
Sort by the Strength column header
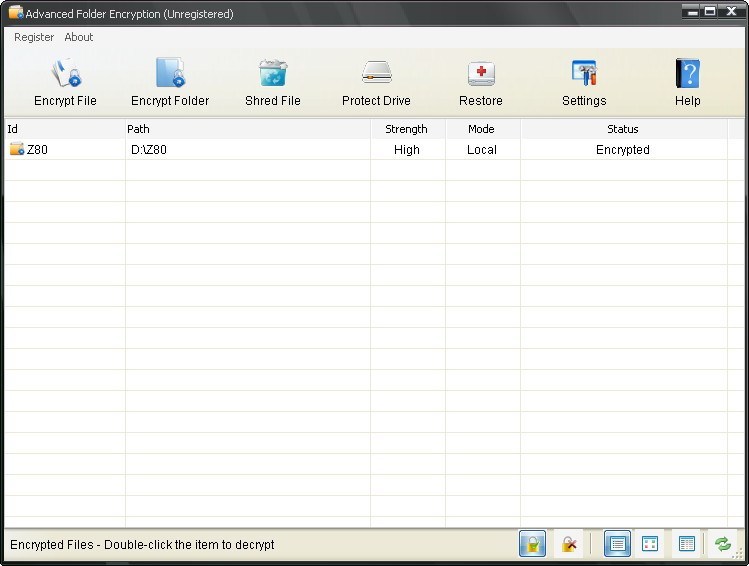(408, 129)
